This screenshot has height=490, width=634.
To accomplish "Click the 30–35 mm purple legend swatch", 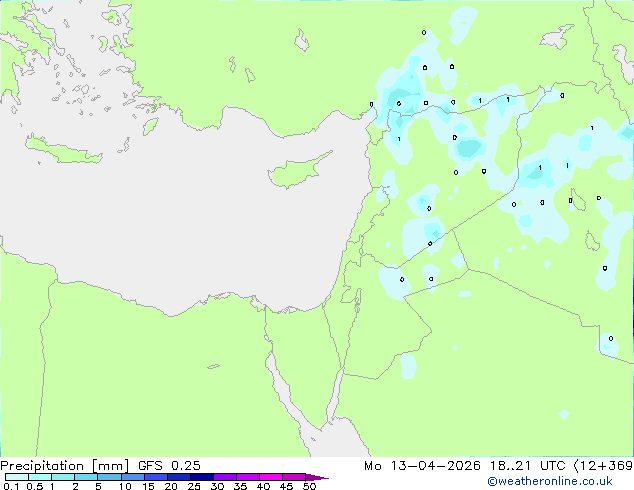I will [x=224, y=477].
